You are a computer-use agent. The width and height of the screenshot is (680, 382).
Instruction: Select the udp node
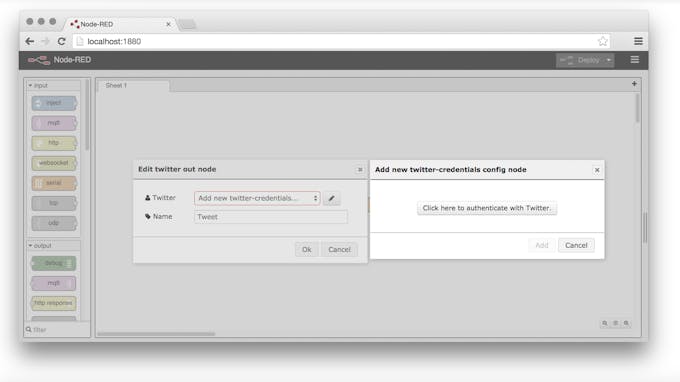[54, 223]
